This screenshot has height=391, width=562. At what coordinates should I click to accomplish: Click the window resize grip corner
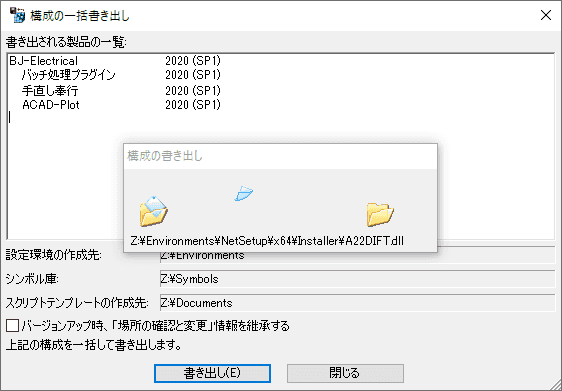(x=555, y=384)
